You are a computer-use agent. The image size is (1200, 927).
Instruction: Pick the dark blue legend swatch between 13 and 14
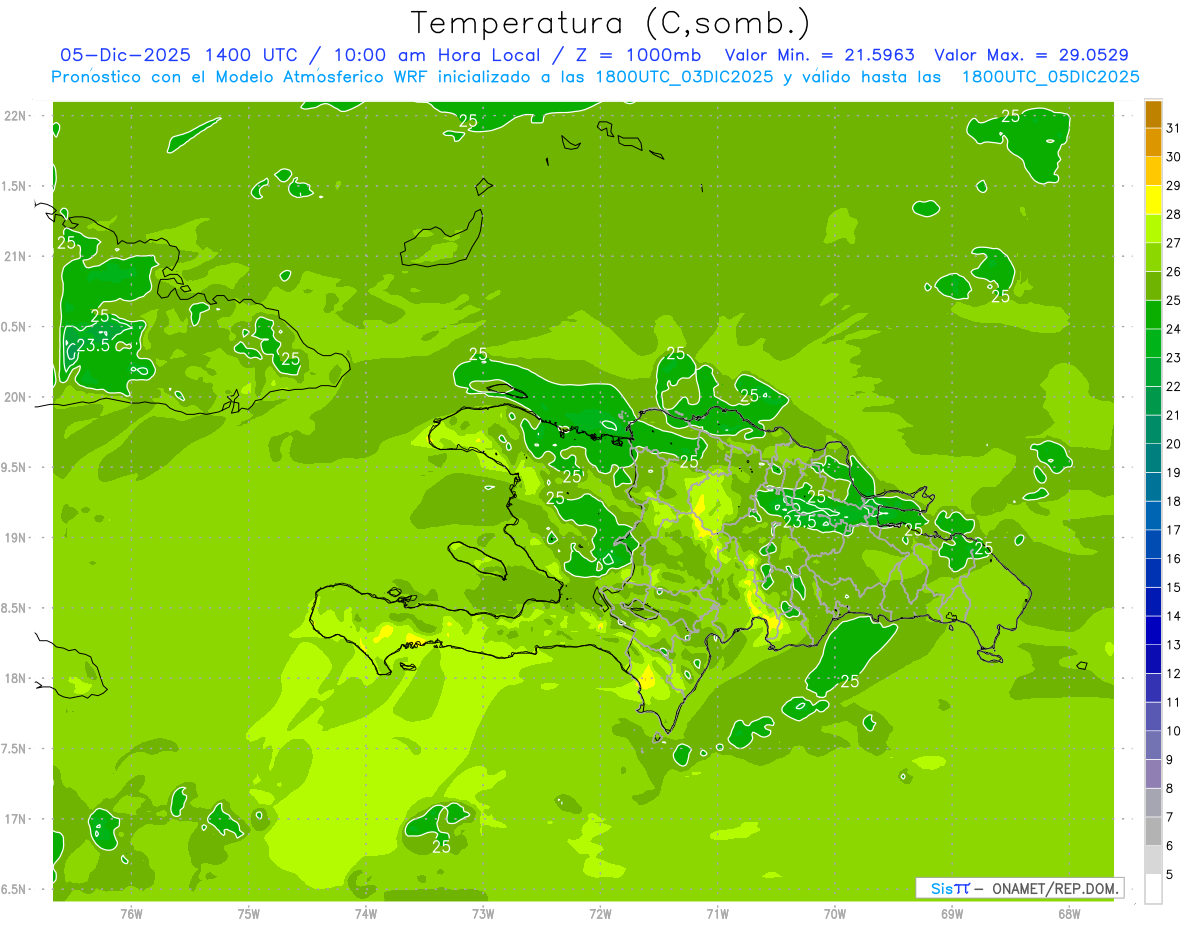(1153, 630)
